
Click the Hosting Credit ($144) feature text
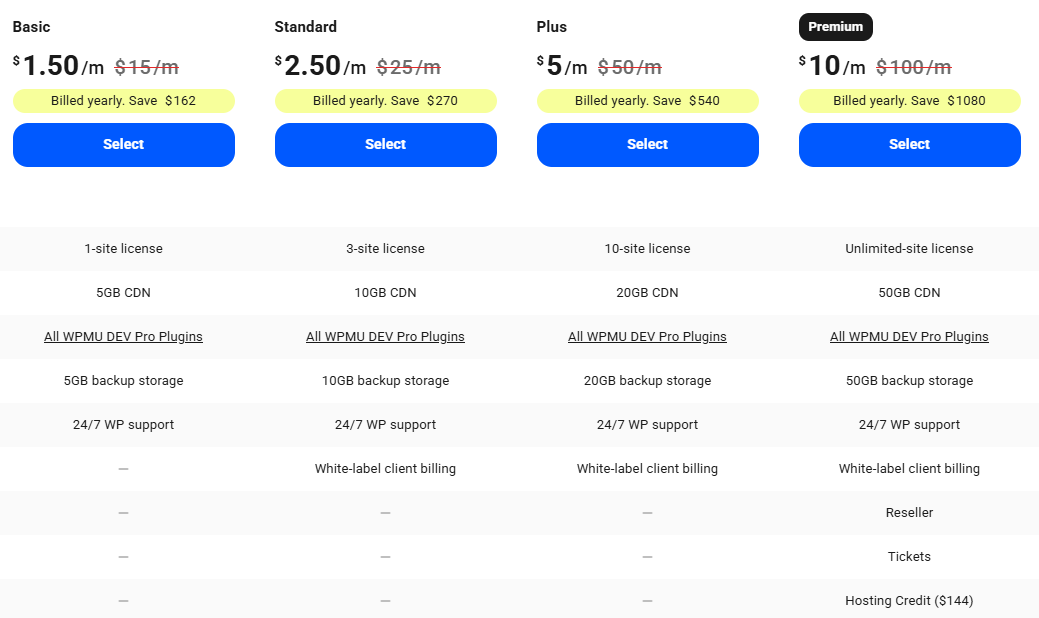(909, 601)
